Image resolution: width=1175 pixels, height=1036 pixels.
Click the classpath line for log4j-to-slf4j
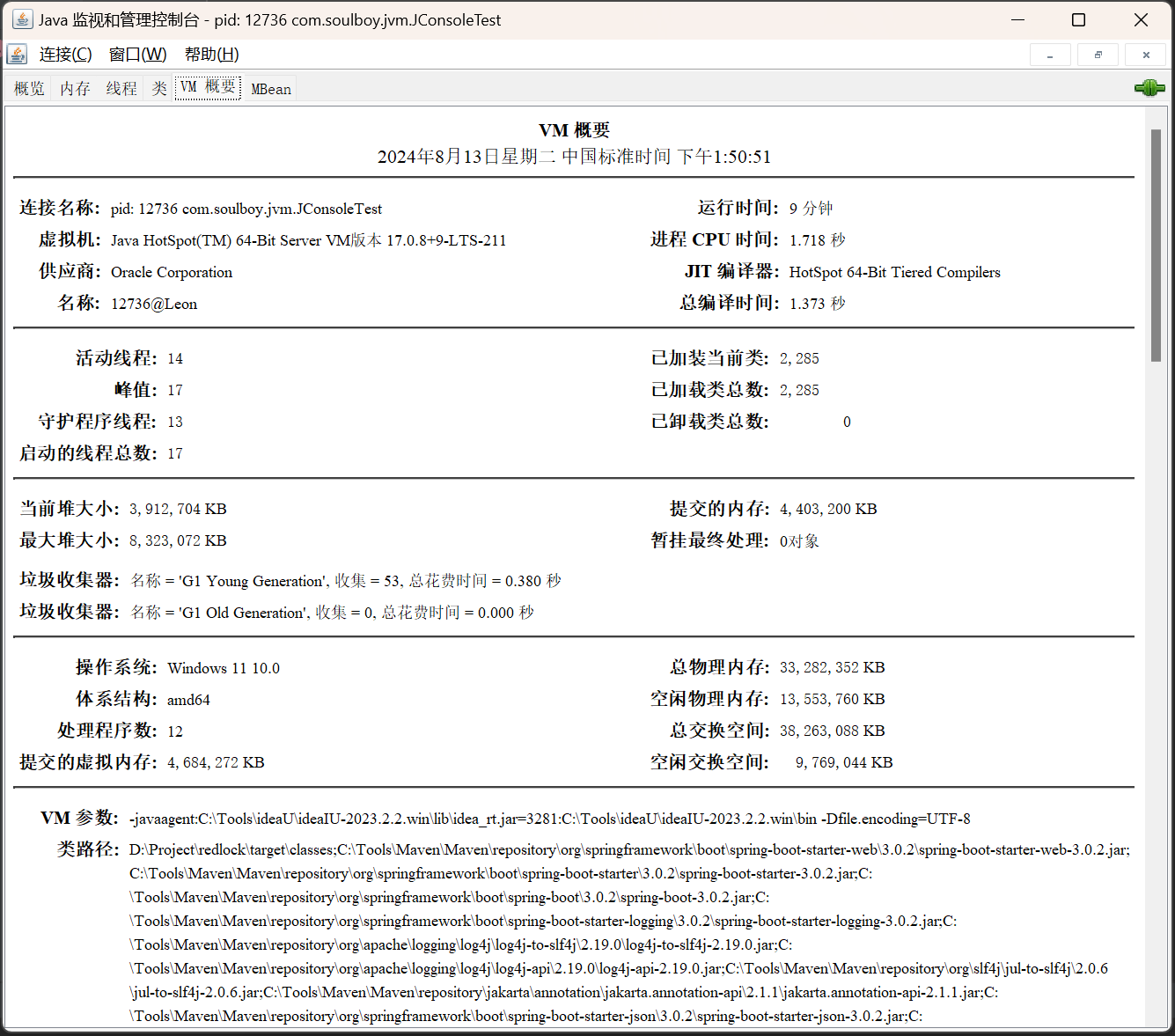(x=460, y=945)
